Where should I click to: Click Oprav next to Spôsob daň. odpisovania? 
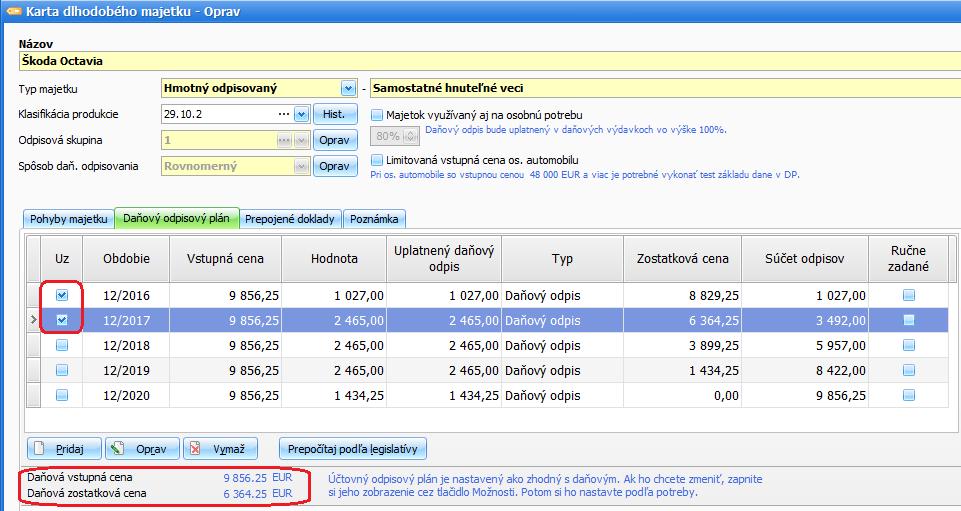pyautogui.click(x=335, y=166)
